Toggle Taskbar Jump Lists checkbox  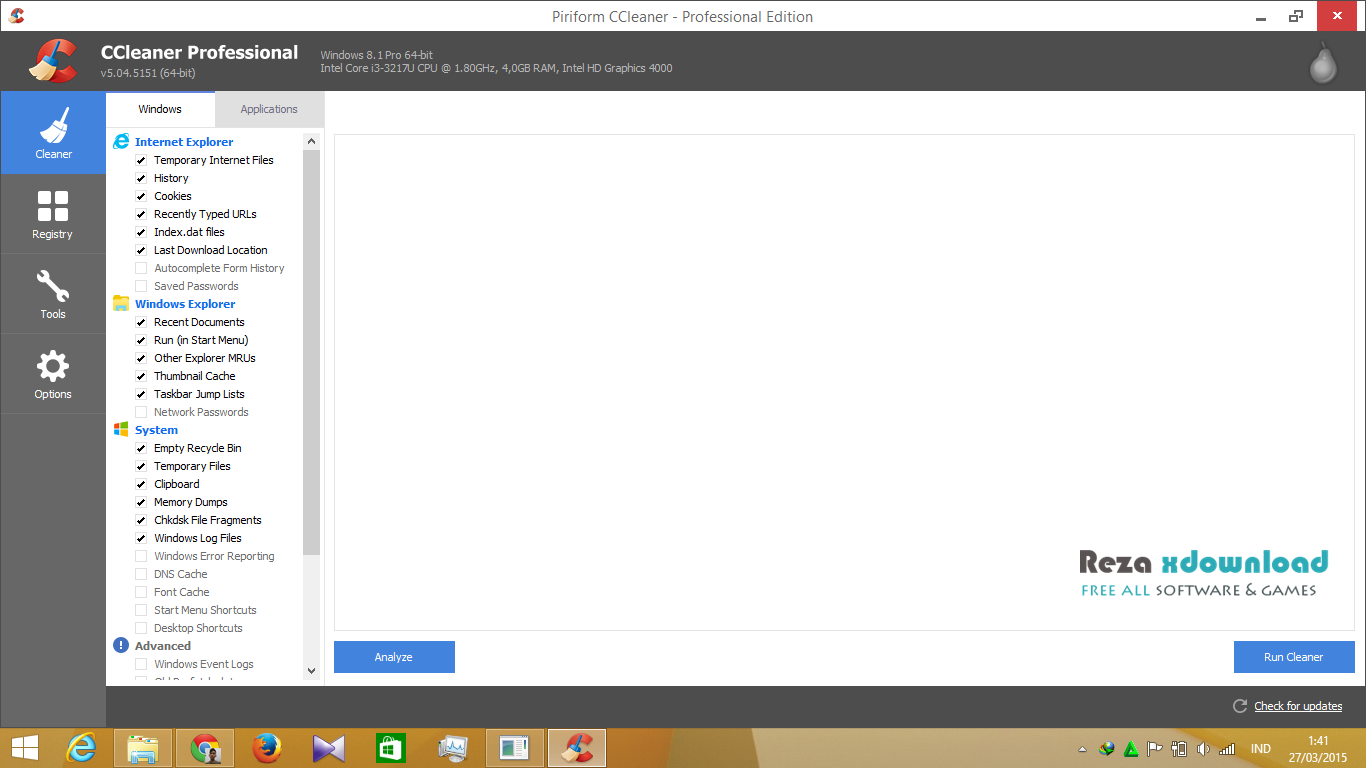click(141, 394)
